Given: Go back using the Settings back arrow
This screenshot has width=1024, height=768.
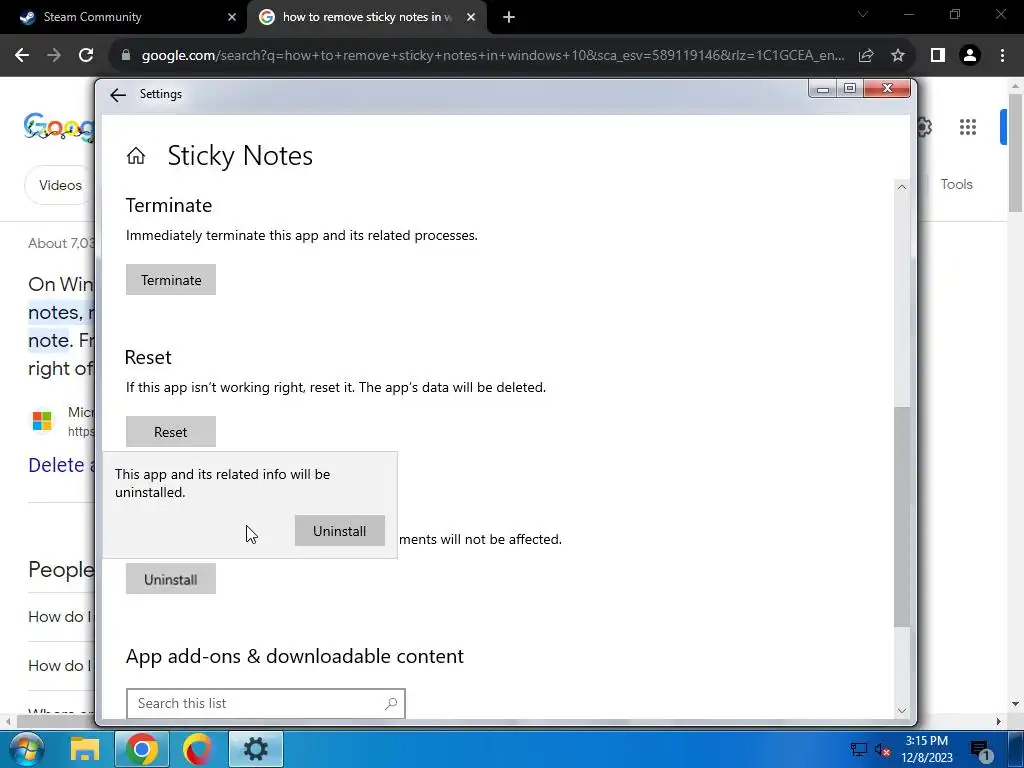Looking at the screenshot, I should [x=118, y=95].
